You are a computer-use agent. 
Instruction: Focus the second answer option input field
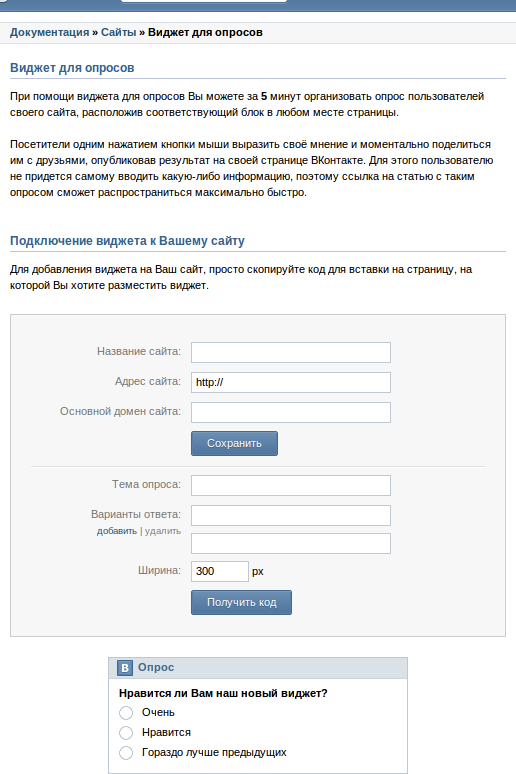click(291, 543)
